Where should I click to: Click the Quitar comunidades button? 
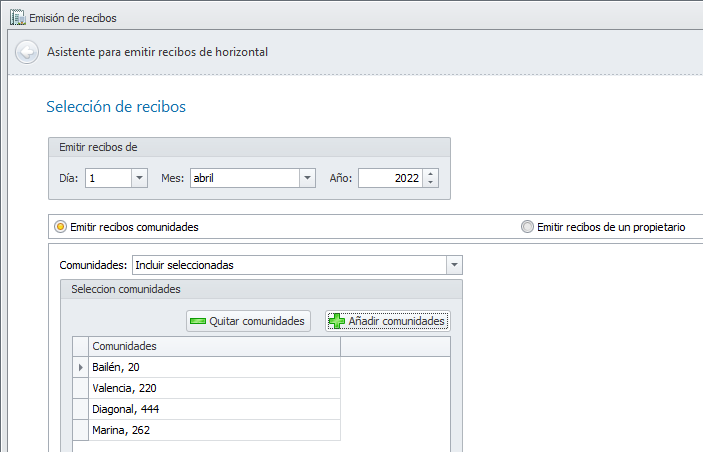pos(248,321)
